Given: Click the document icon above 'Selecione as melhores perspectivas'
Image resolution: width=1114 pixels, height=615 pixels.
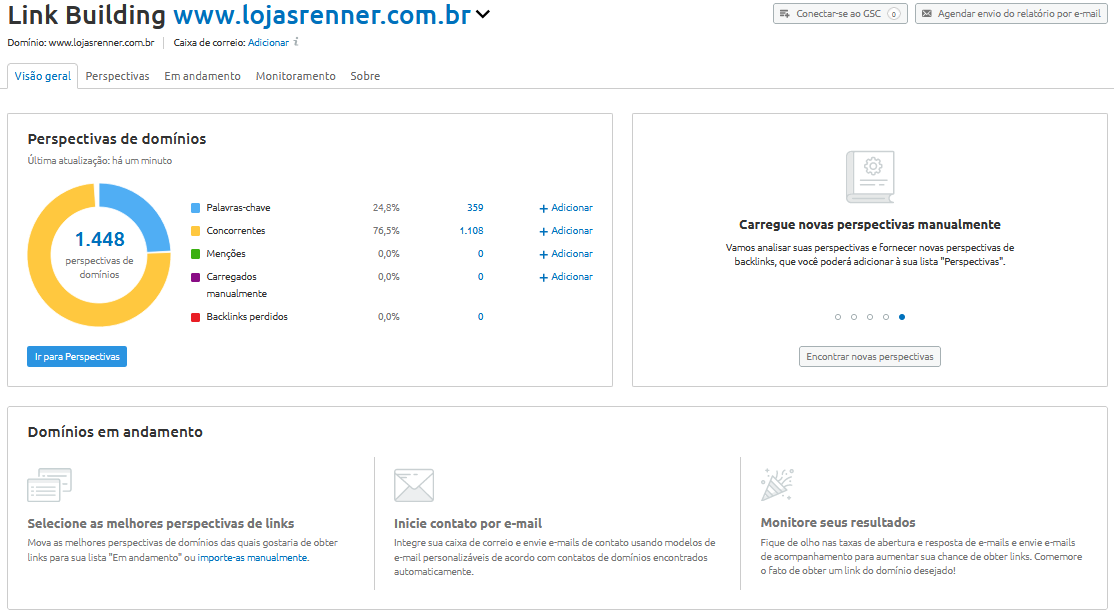Looking at the screenshot, I should [x=49, y=485].
